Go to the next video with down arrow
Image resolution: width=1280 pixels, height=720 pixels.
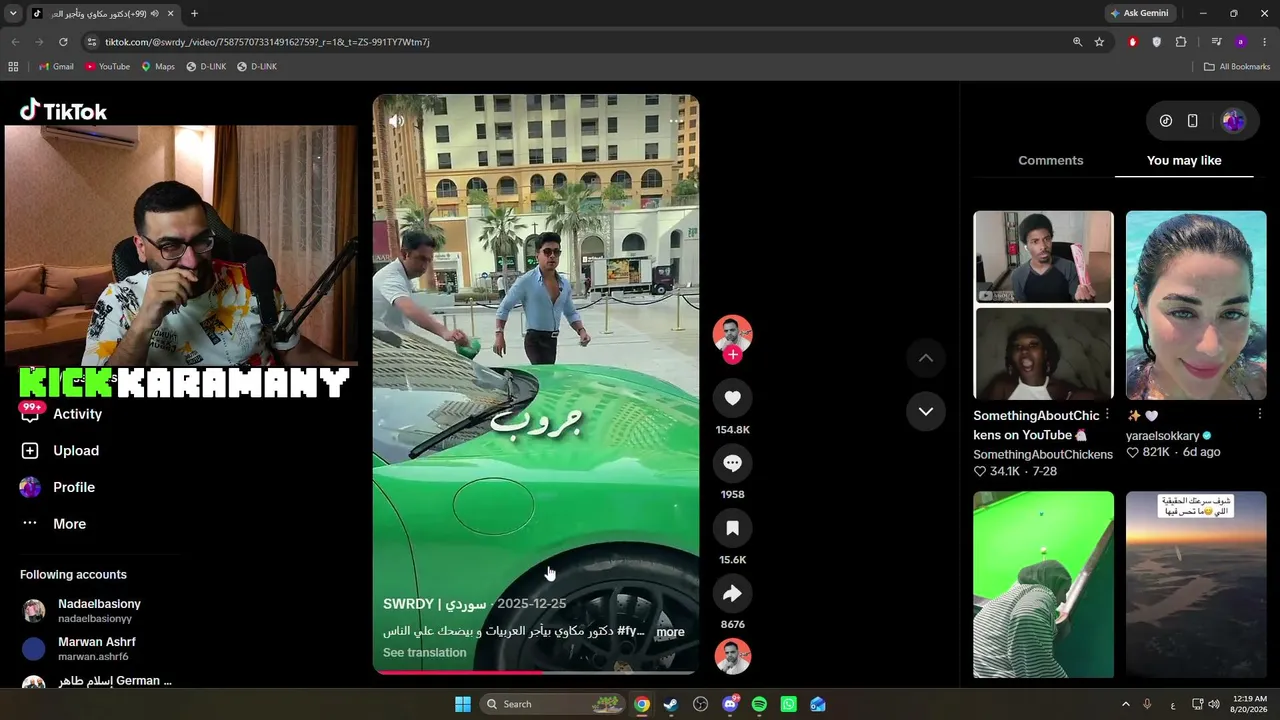926,411
